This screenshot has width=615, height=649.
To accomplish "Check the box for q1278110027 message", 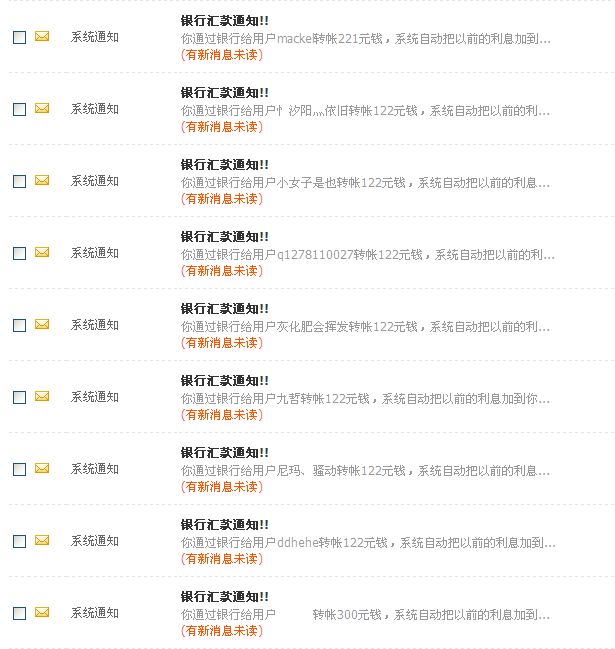I will (19, 253).
